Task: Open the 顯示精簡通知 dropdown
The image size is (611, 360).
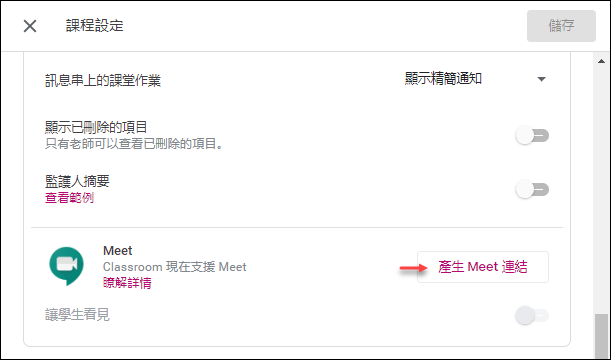Action: point(475,79)
